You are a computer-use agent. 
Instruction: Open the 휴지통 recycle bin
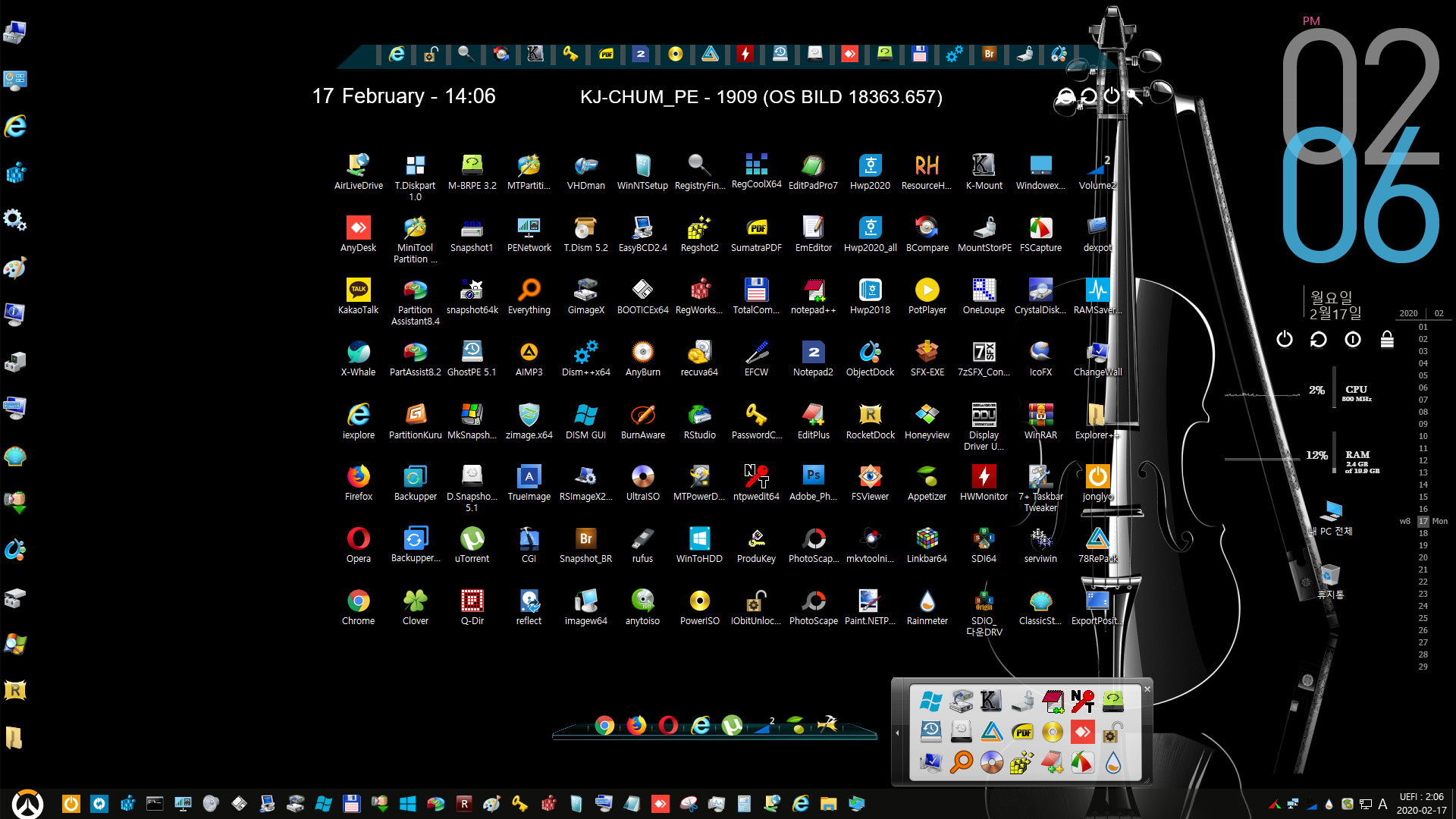tap(1331, 581)
